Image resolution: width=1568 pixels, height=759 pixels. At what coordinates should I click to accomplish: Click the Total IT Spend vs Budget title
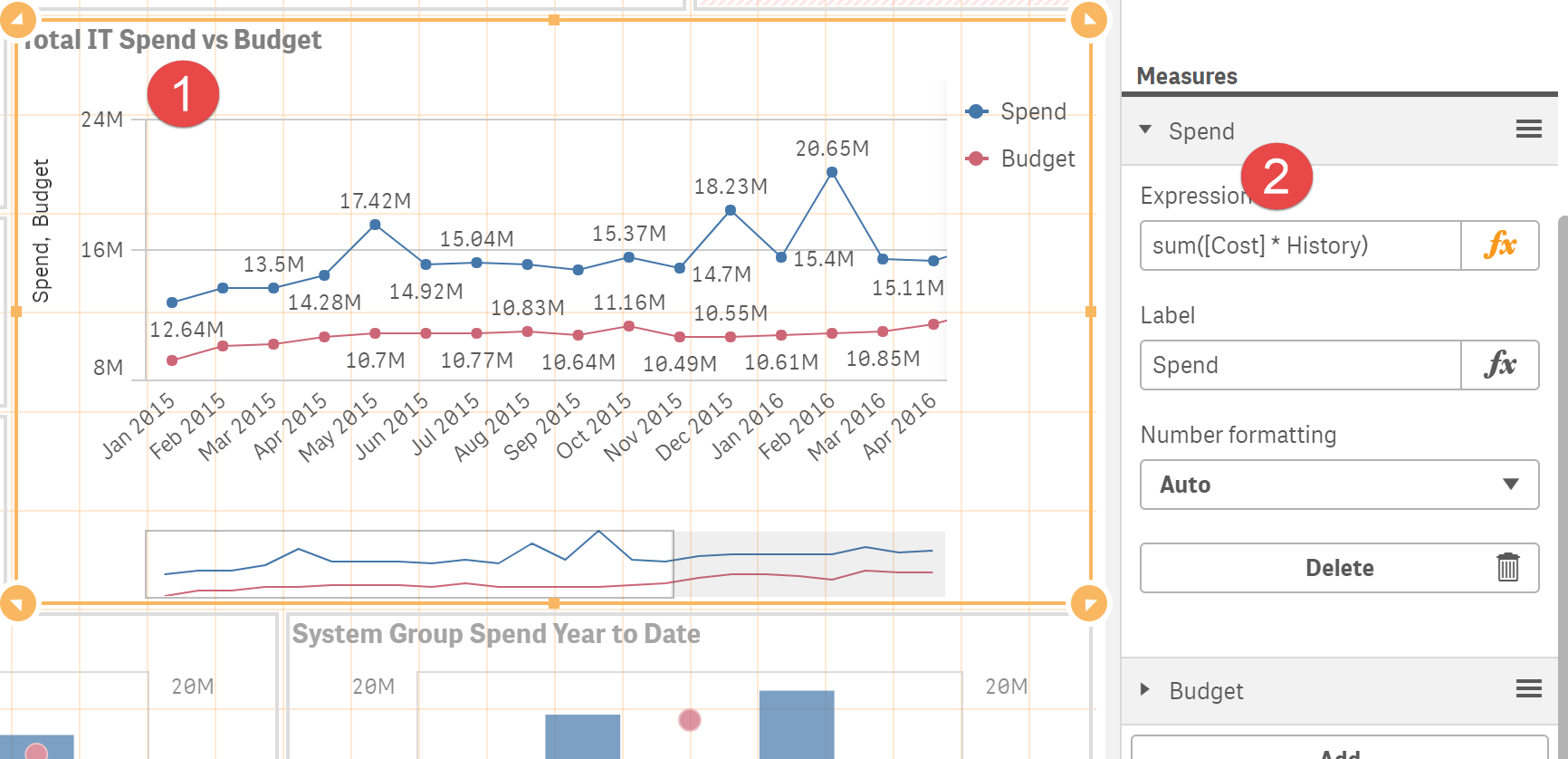coord(172,40)
